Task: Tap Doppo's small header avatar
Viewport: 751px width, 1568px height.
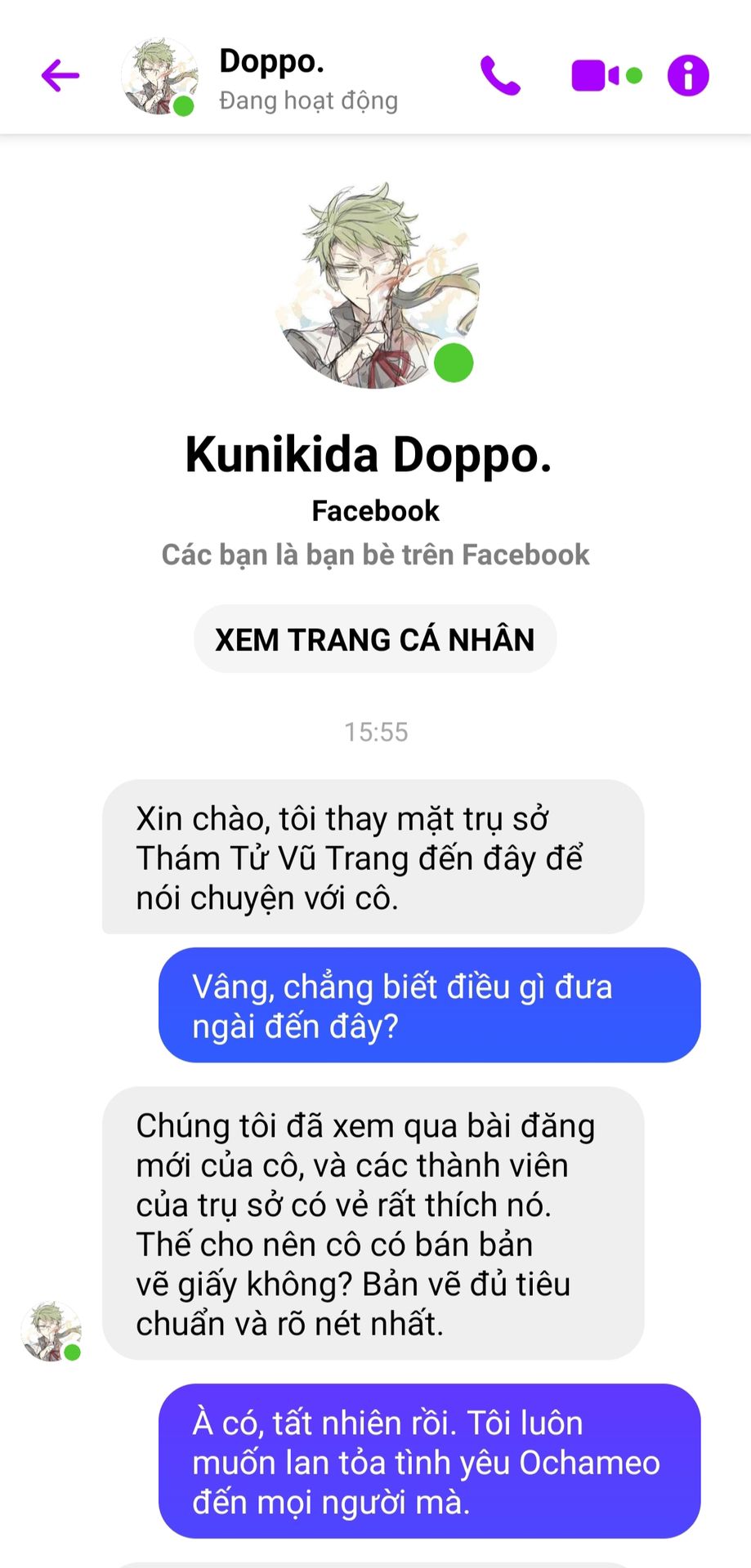Action: [x=159, y=76]
